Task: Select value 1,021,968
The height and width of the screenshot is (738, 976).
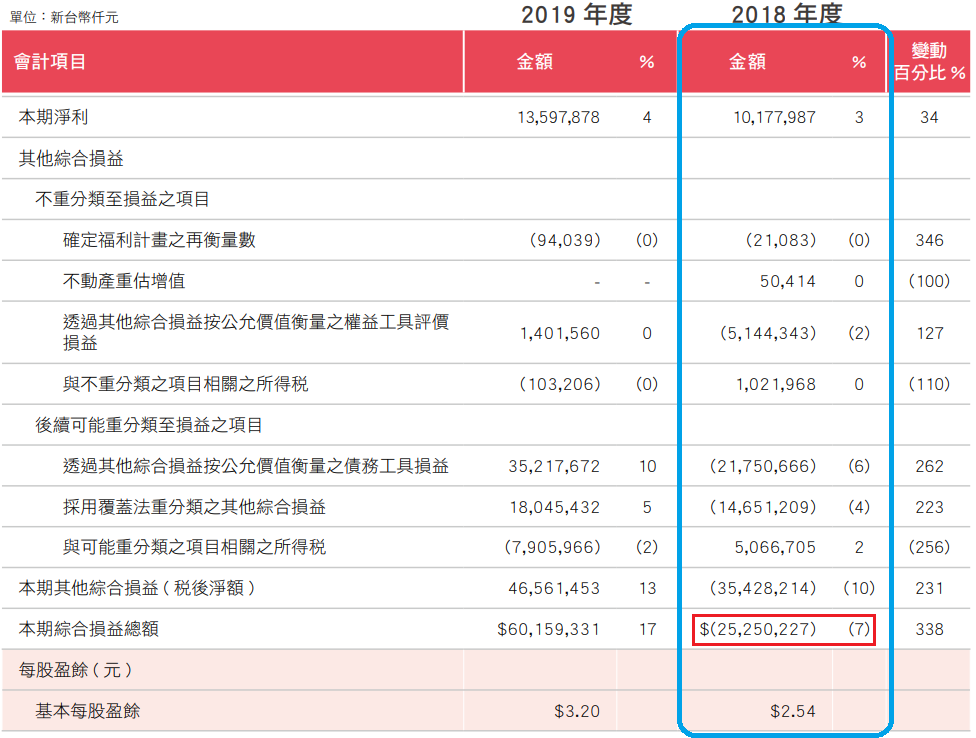Action: pos(776,385)
